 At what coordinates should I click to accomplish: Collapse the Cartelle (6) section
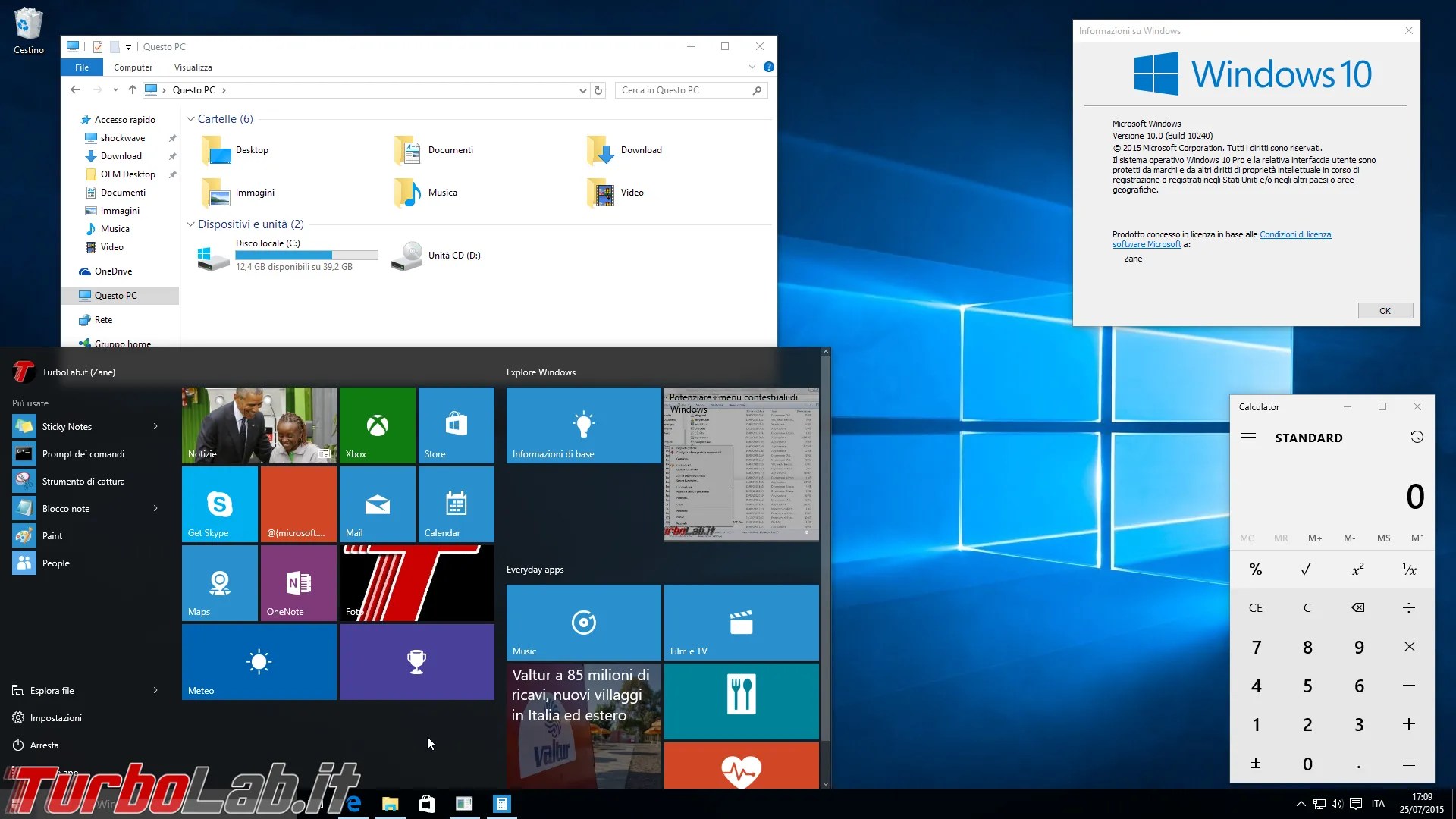[190, 119]
